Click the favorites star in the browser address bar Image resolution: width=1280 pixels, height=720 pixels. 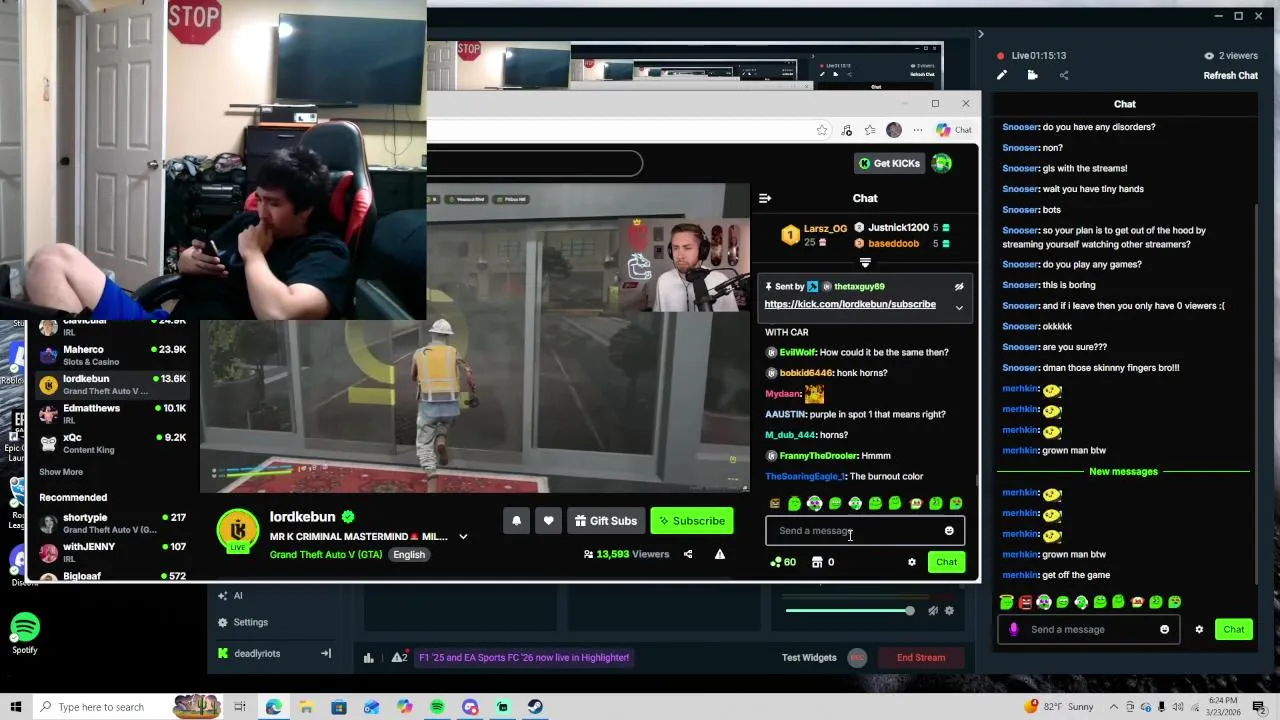822,130
